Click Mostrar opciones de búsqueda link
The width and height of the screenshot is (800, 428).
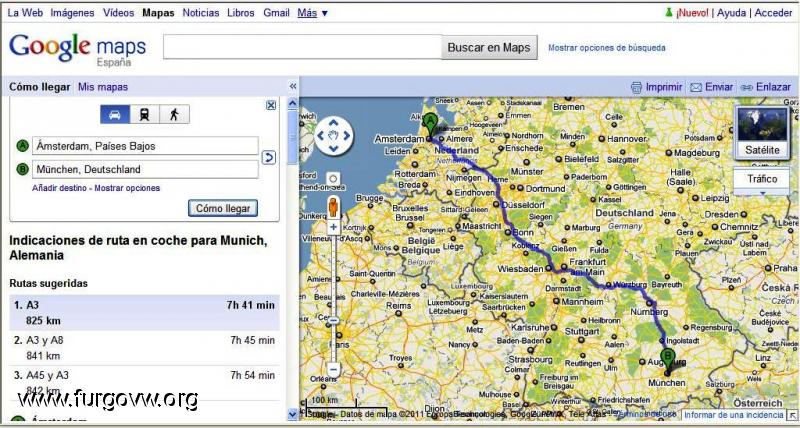(x=607, y=47)
